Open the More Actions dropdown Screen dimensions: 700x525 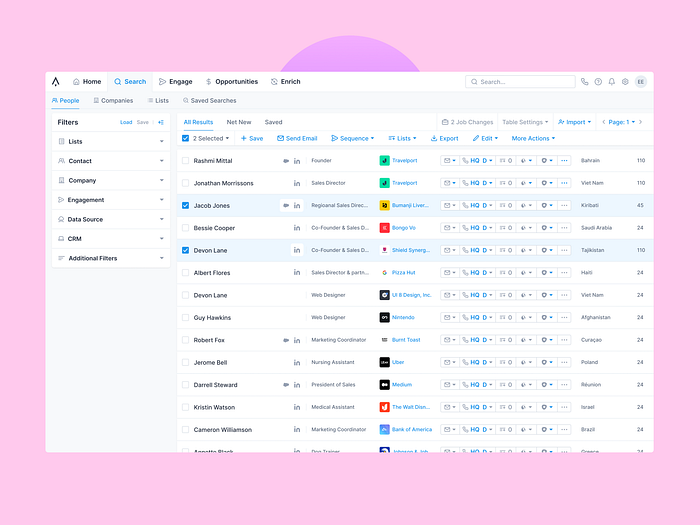pos(533,138)
